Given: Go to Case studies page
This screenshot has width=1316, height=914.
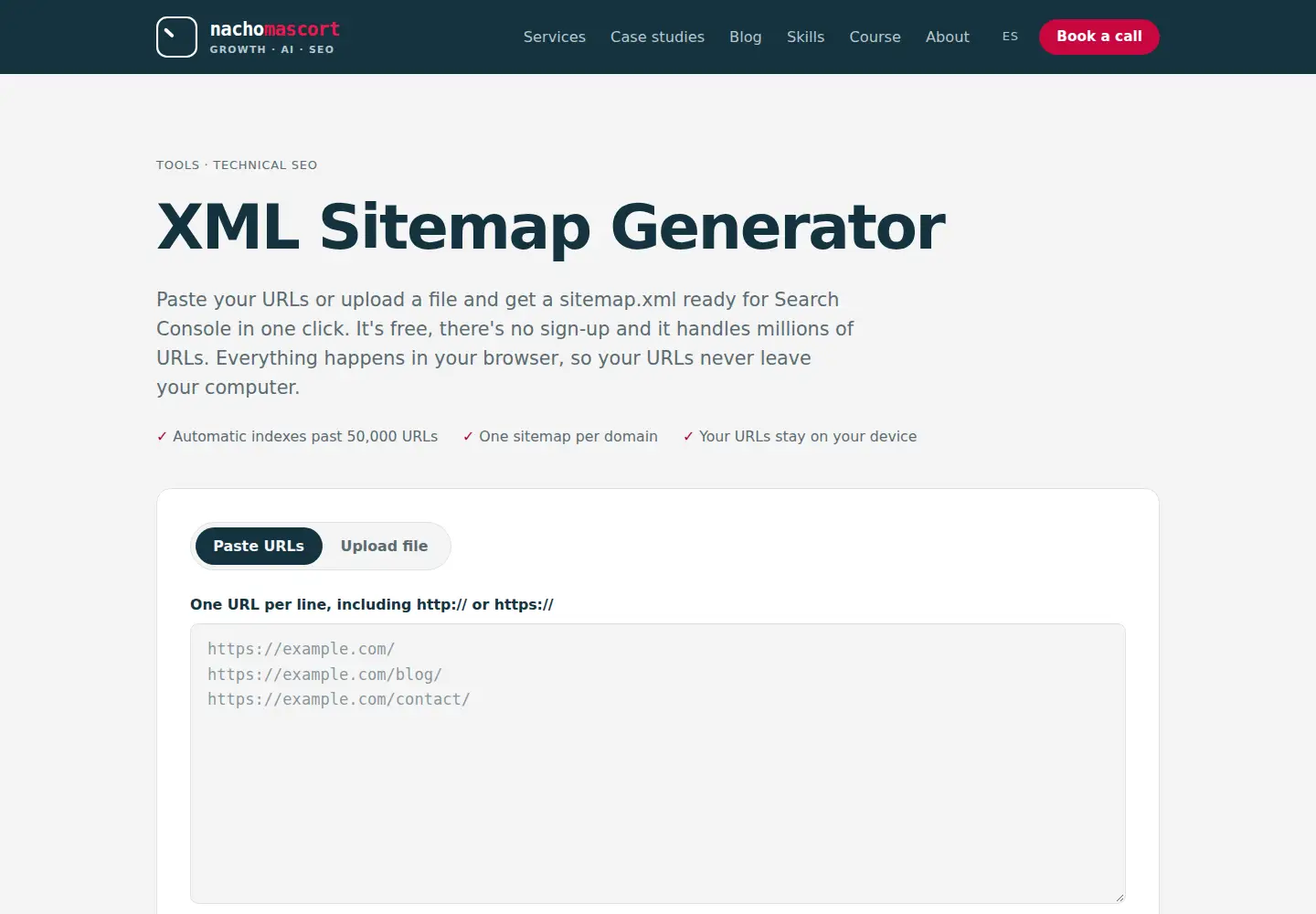Looking at the screenshot, I should [x=657, y=37].
